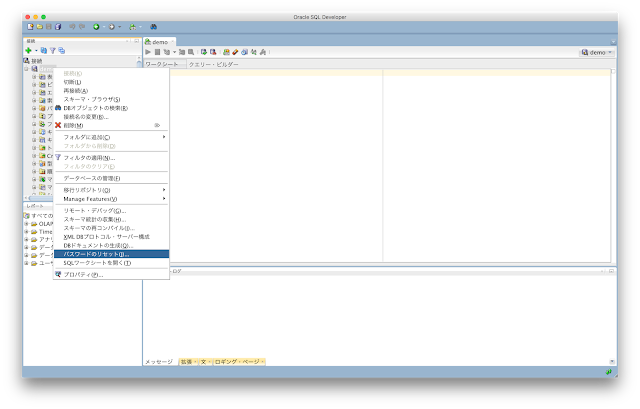
Task: Open the demo connection selector dropdown
Action: [597, 52]
